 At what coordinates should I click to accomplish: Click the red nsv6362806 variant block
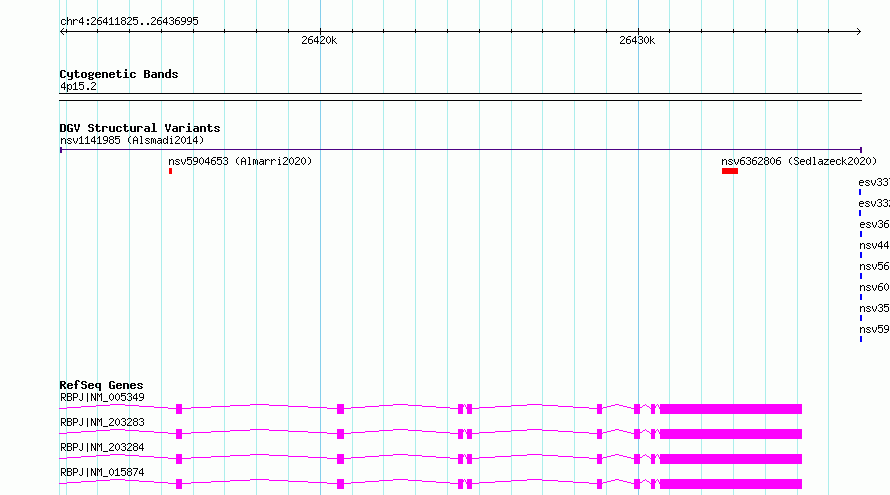coord(730,171)
